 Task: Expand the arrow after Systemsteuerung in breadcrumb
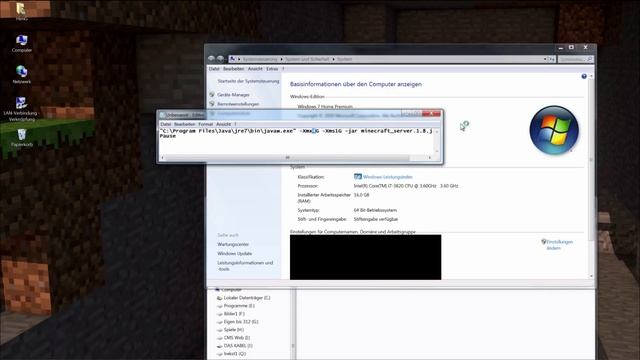[x=281, y=59]
